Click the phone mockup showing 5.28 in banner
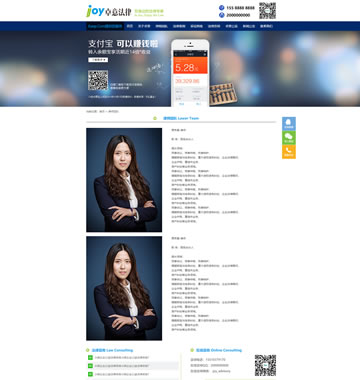360x380 pixels. point(190,73)
